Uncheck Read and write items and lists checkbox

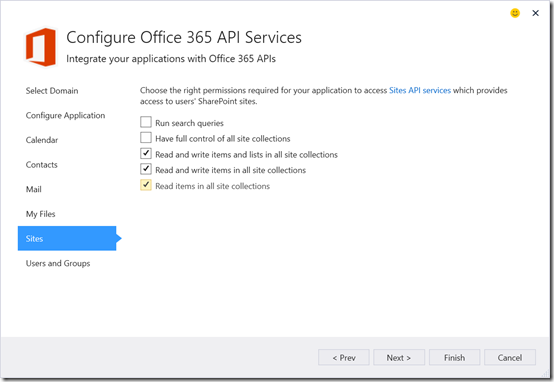click(146, 153)
